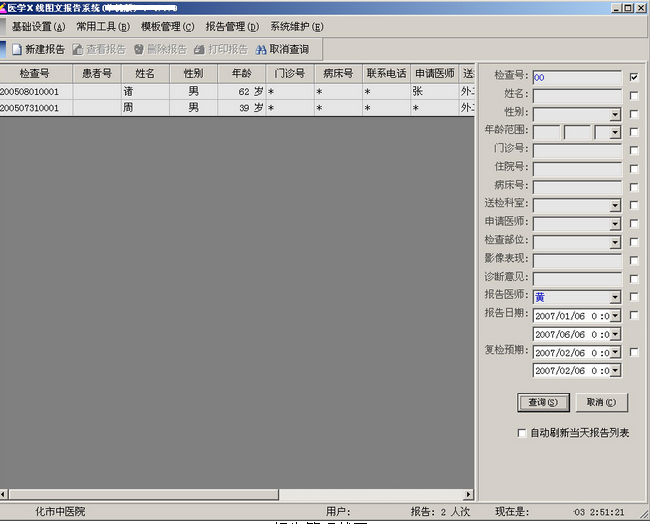
Task: Click the 化市中医院 status bar text
Action: coord(60,512)
